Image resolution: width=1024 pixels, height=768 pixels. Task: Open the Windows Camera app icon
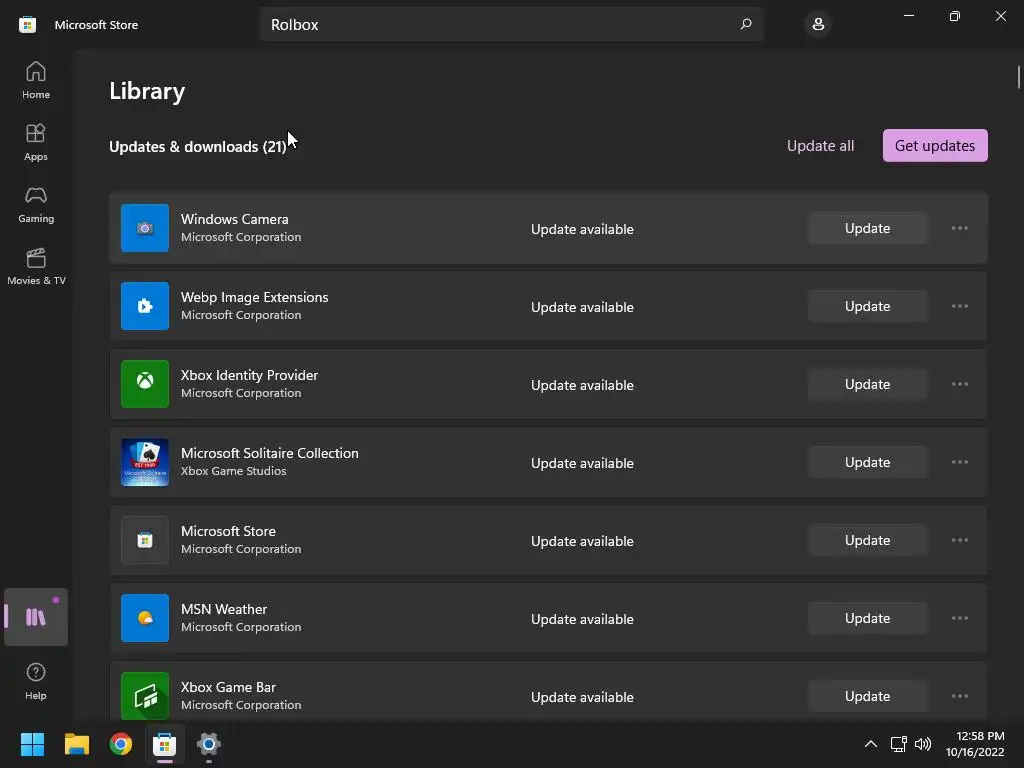145,228
